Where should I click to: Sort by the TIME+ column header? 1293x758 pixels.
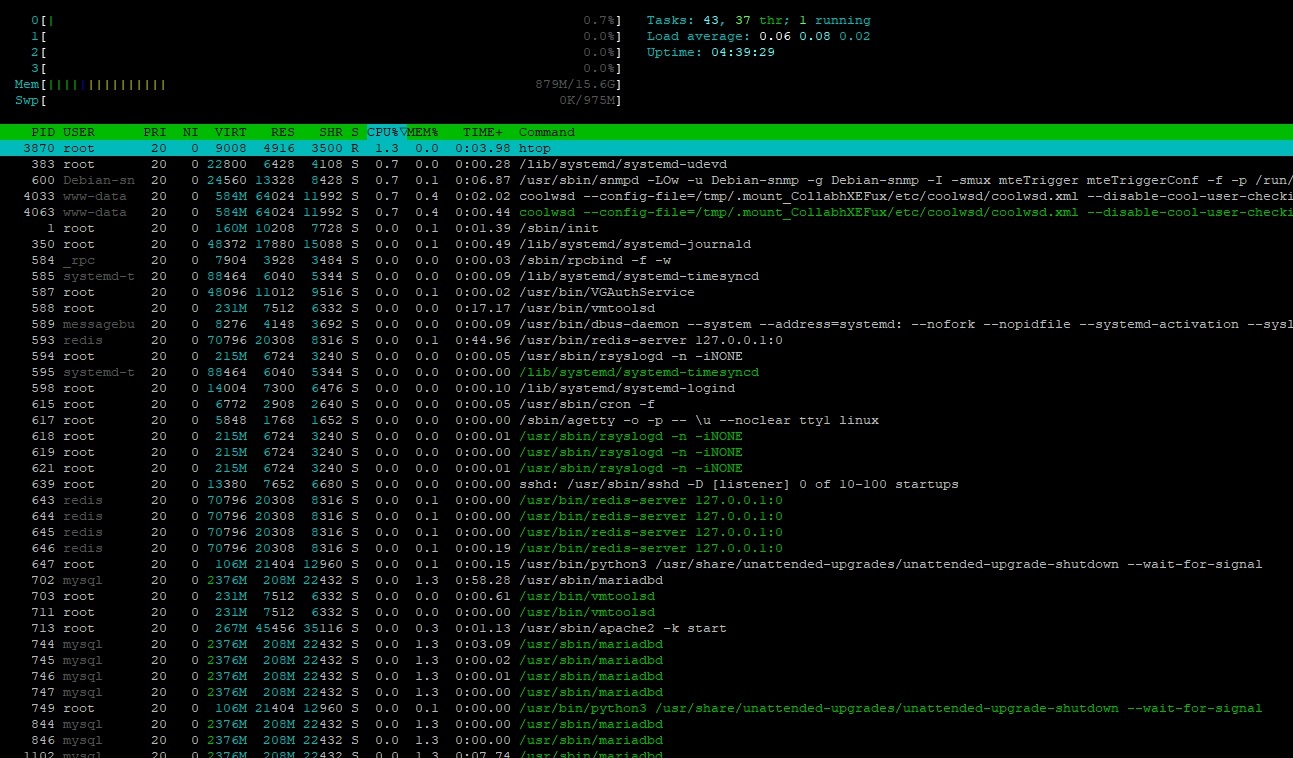point(483,132)
